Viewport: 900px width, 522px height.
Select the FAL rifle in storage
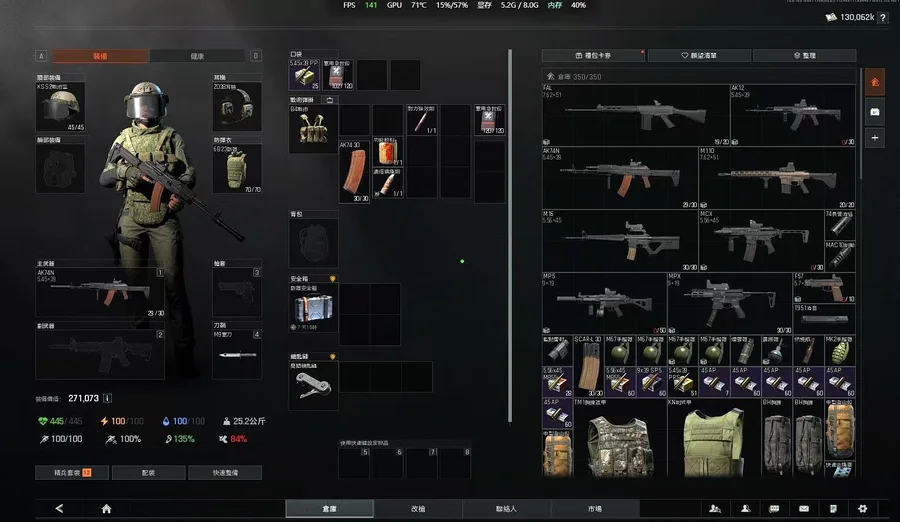click(x=635, y=115)
